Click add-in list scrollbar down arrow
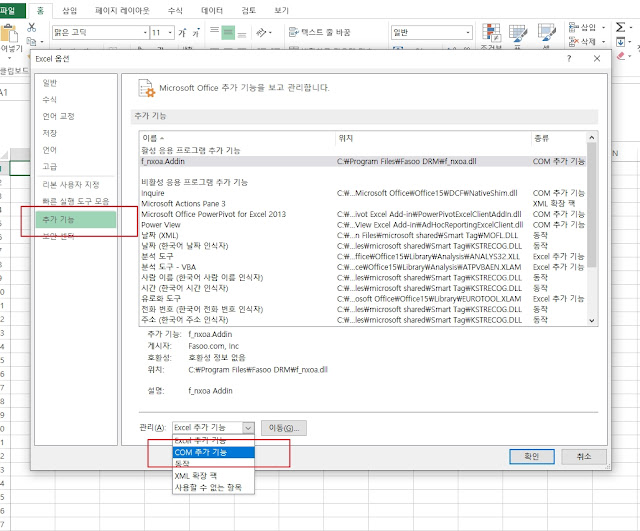The width and height of the screenshot is (640, 531). coord(592,321)
